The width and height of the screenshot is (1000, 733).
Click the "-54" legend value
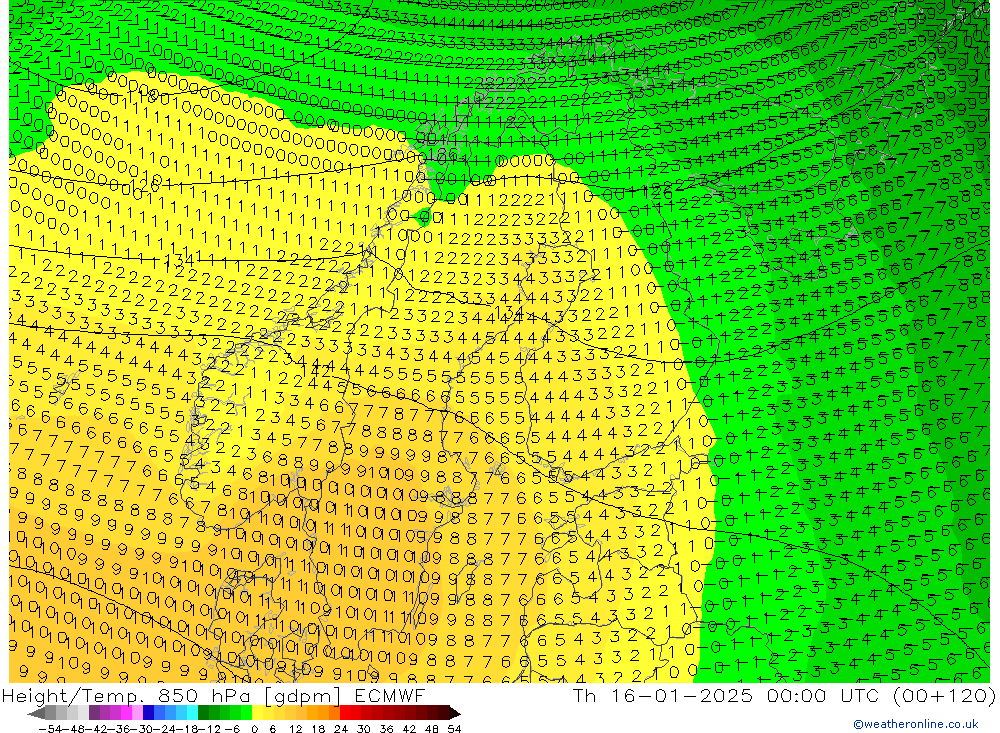[x=50, y=729]
